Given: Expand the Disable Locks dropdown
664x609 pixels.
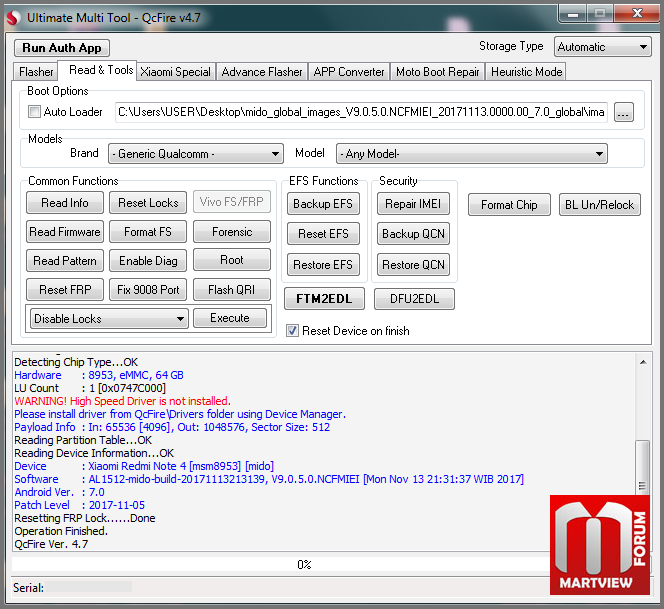Looking at the screenshot, I should (109, 319).
